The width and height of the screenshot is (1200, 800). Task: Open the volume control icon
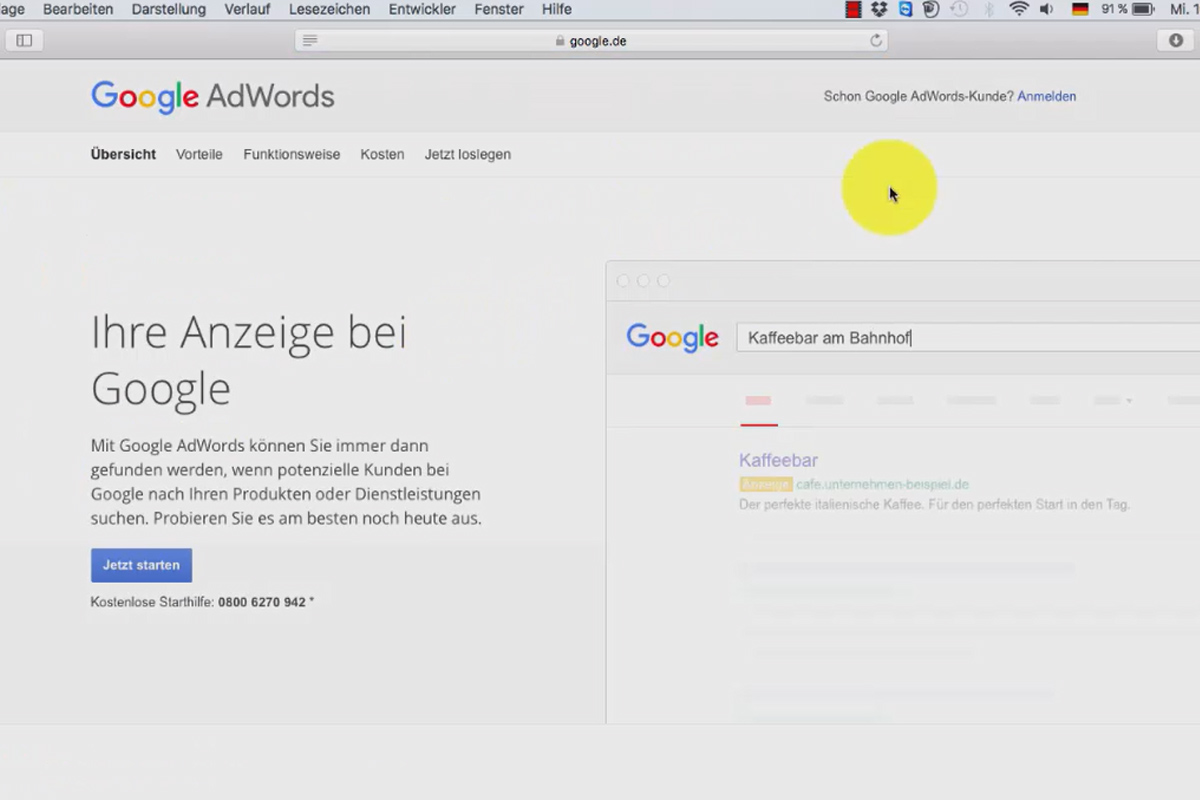coord(1047,9)
